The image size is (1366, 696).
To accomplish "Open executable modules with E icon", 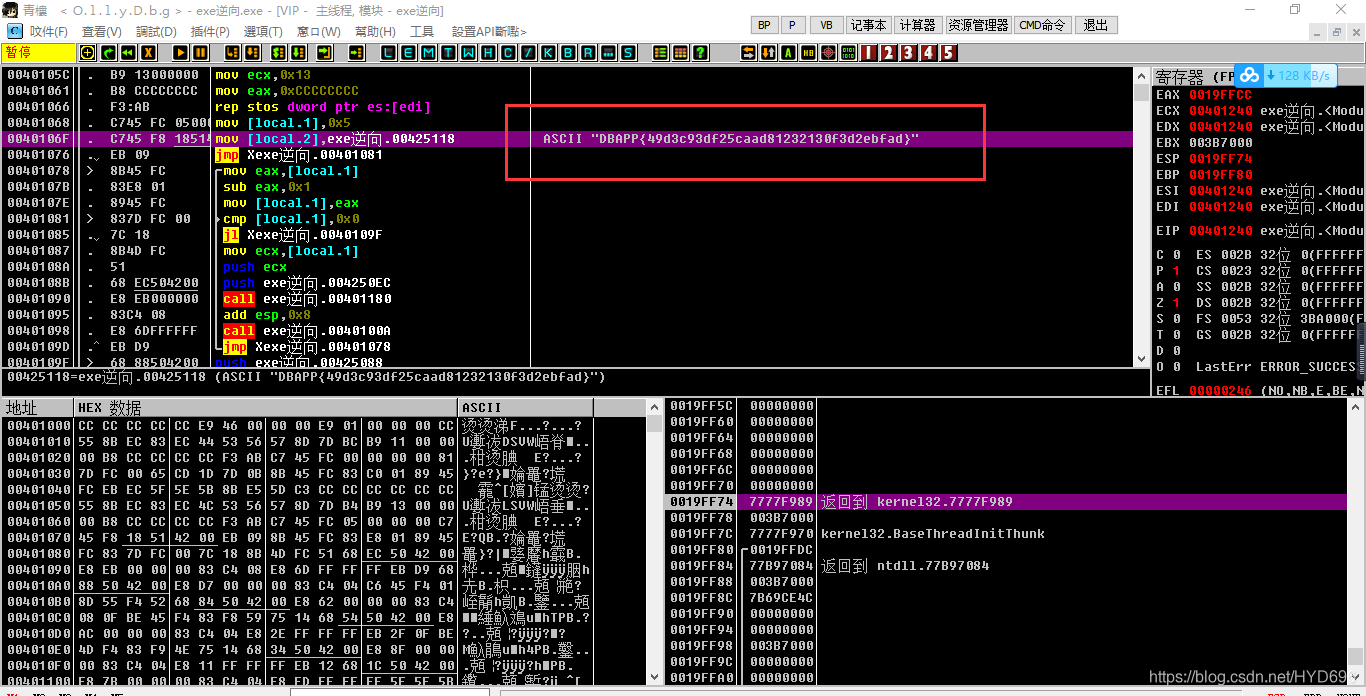I will tap(408, 52).
